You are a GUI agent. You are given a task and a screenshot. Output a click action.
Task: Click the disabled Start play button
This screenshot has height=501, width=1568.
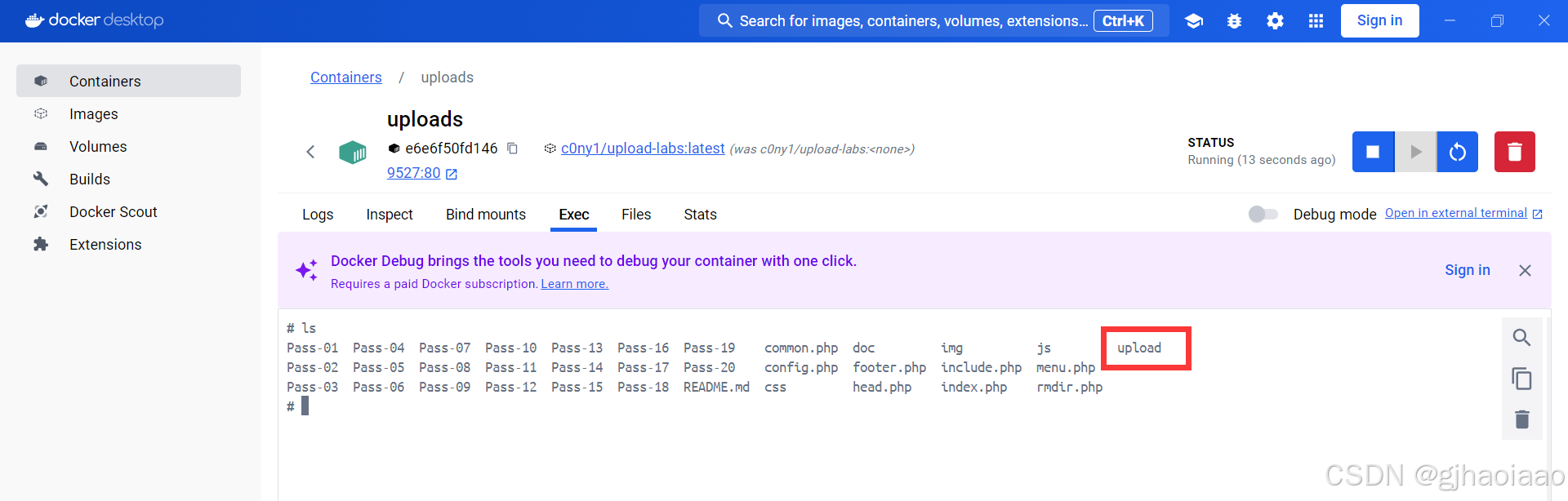(1415, 152)
